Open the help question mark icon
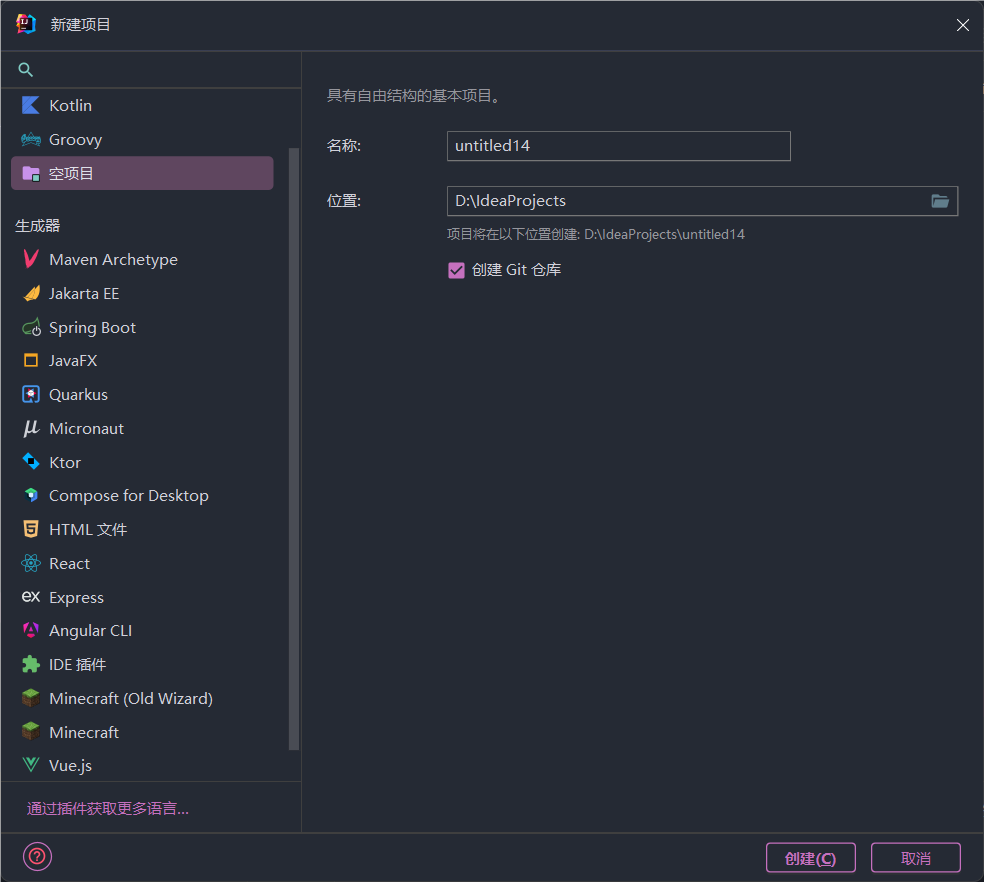The width and height of the screenshot is (984, 882). (x=37, y=857)
